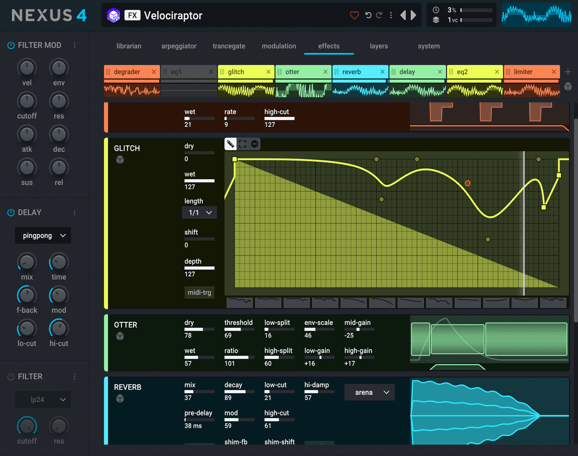
Task: Click the randomize cube under REVERB
Action: [x=120, y=398]
